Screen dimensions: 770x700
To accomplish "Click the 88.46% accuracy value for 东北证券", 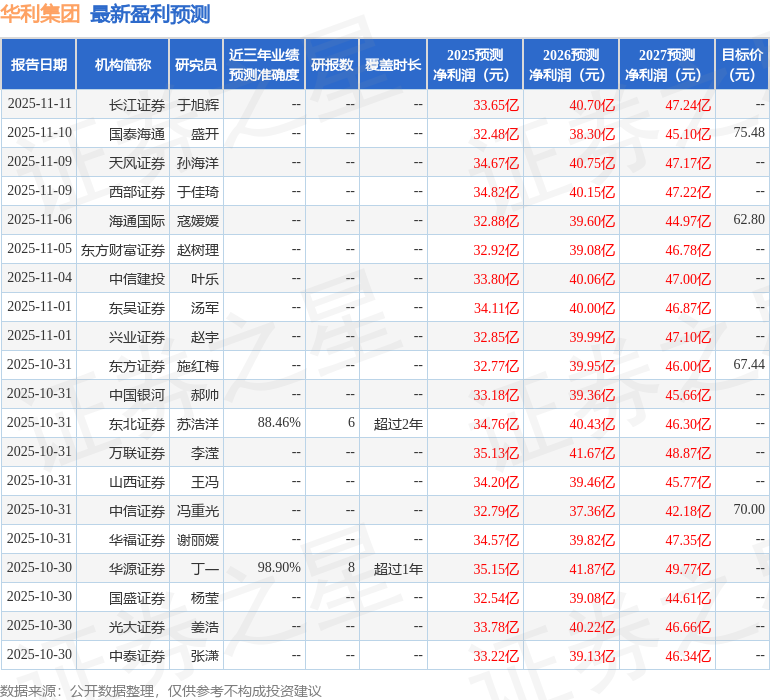I will coord(279,423).
